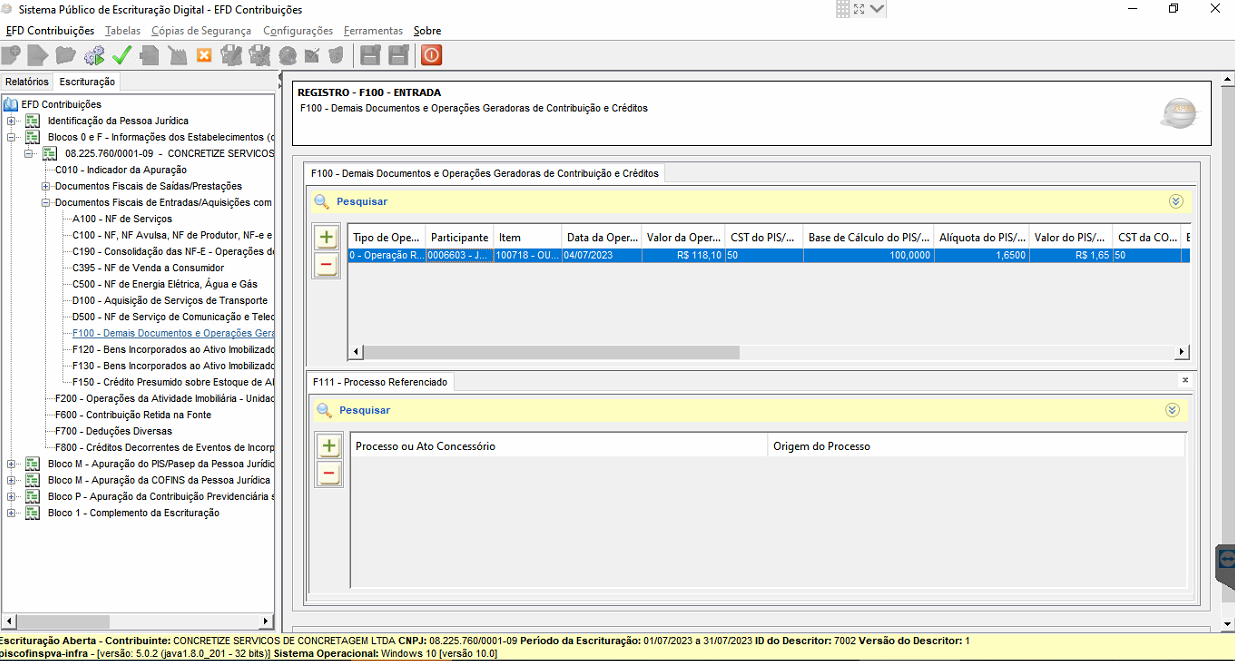Open the Ferramentas menu
This screenshot has width=1235, height=661.
coord(373,31)
